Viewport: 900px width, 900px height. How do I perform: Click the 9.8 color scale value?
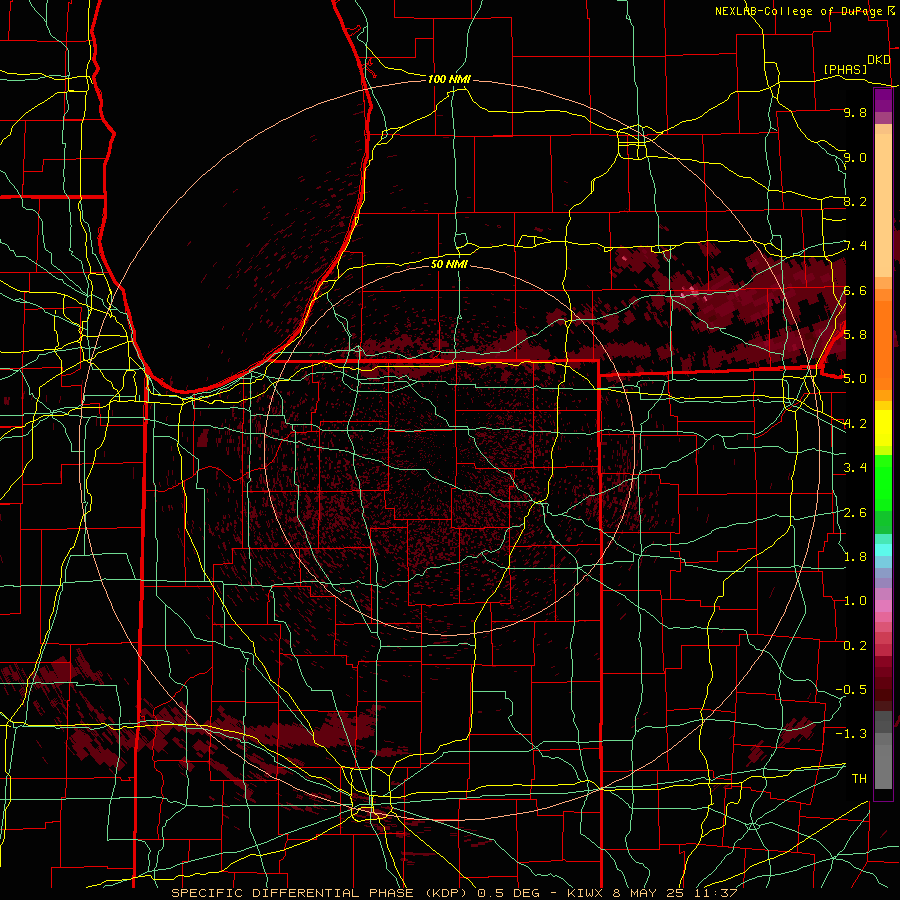tap(855, 112)
